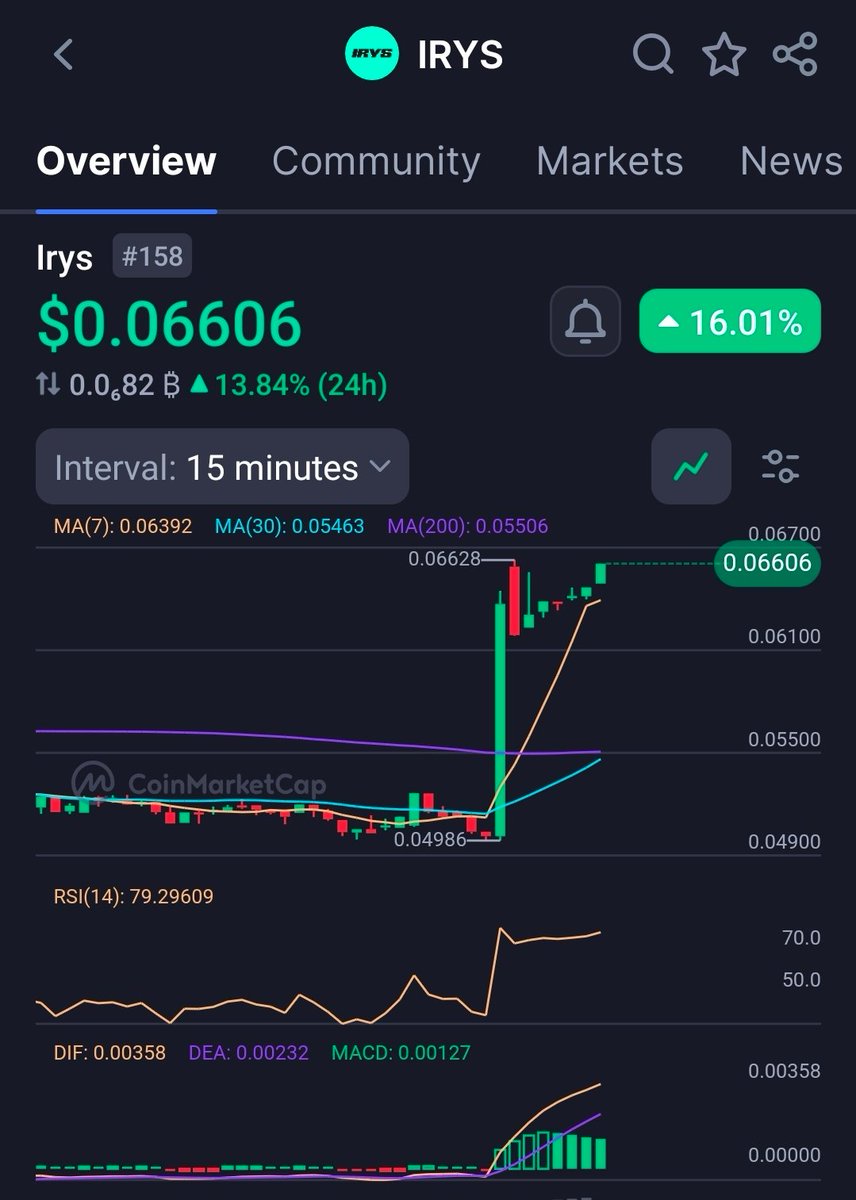
Task: Tap the IRYS coin logo
Action: point(372,54)
